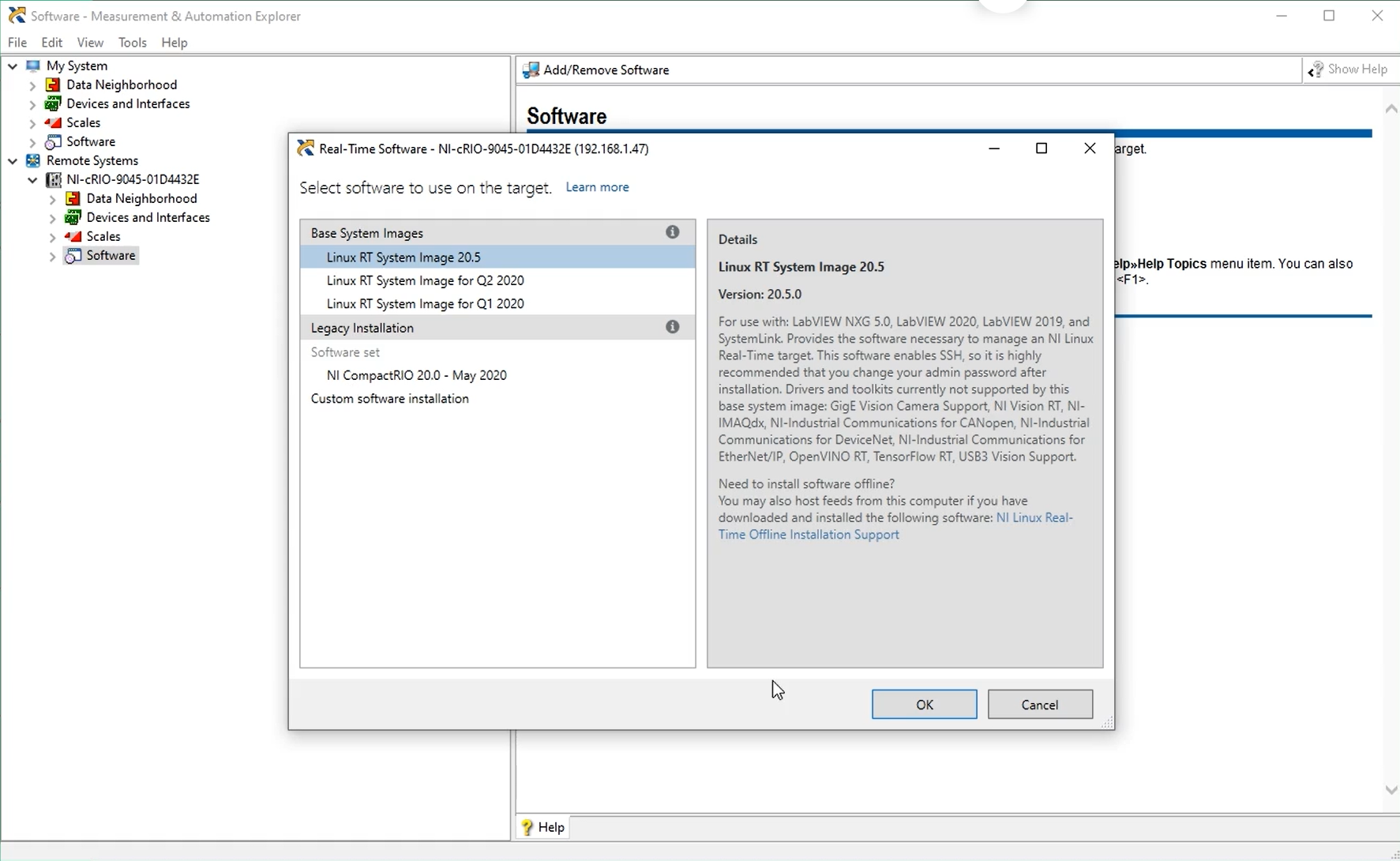Expand Devices and Interfaces under My System

coord(32,104)
